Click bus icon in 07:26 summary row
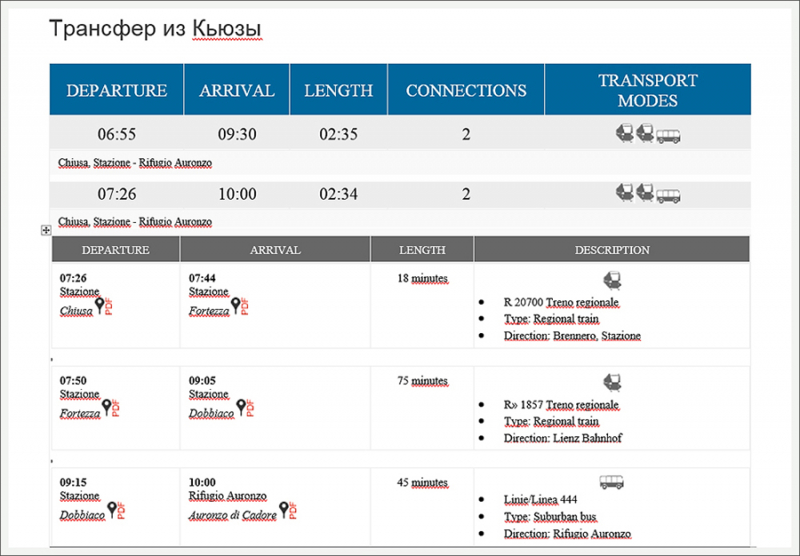This screenshot has height=556, width=800. (x=668, y=196)
